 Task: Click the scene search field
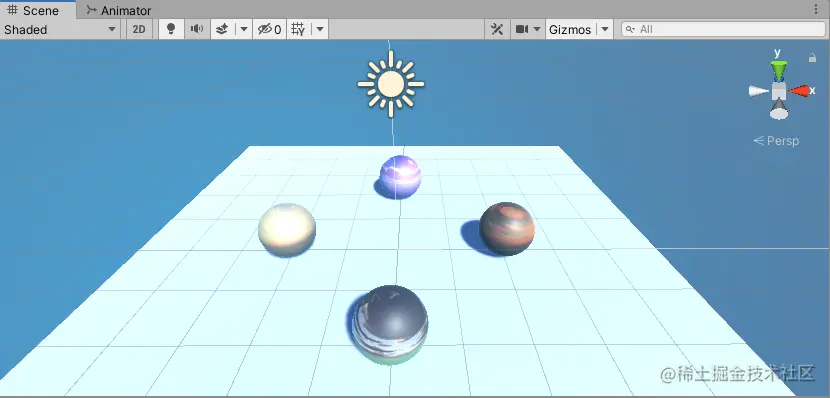pyautogui.click(x=723, y=29)
